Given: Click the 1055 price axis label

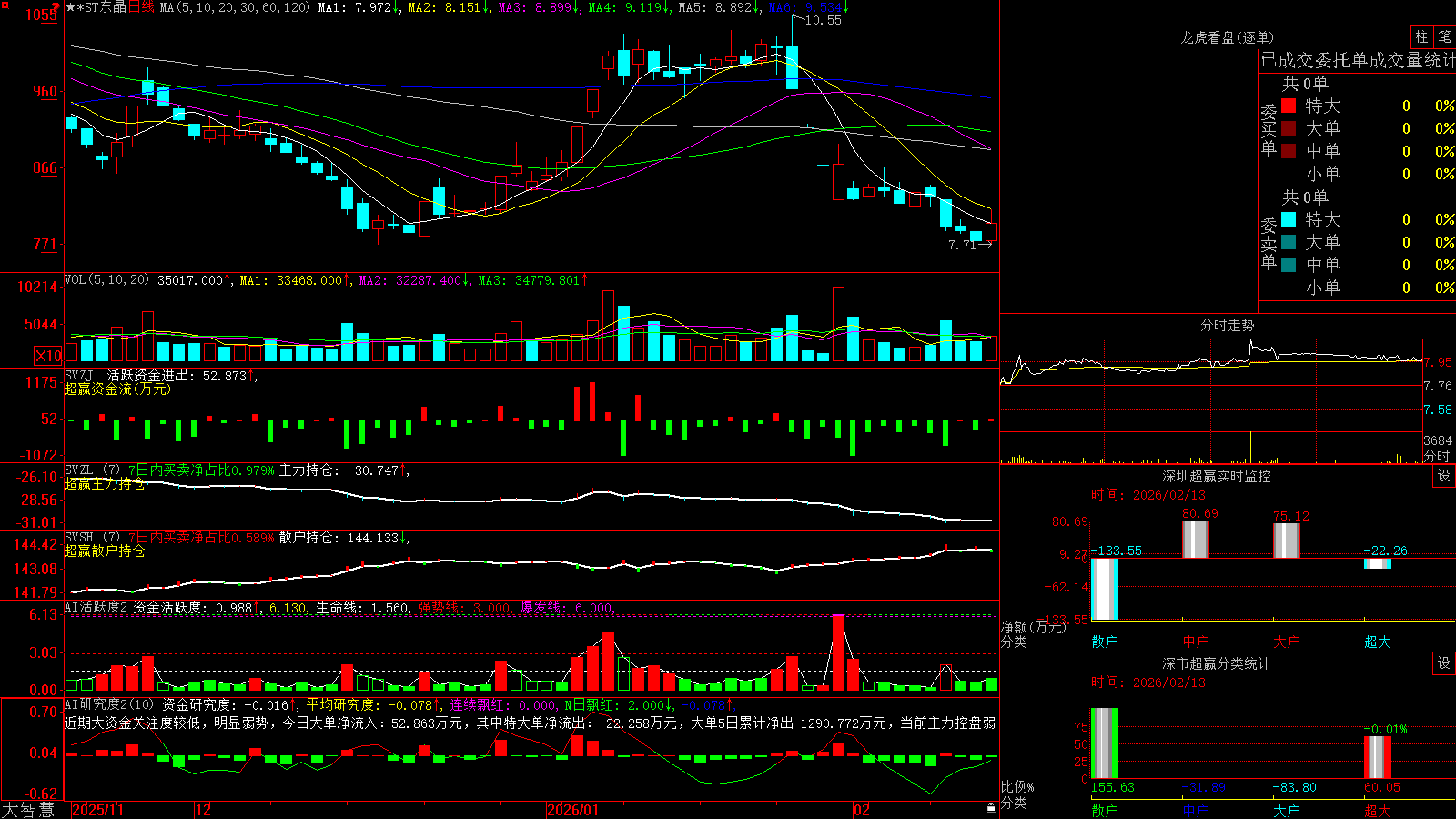Looking at the screenshot, I should [x=42, y=15].
